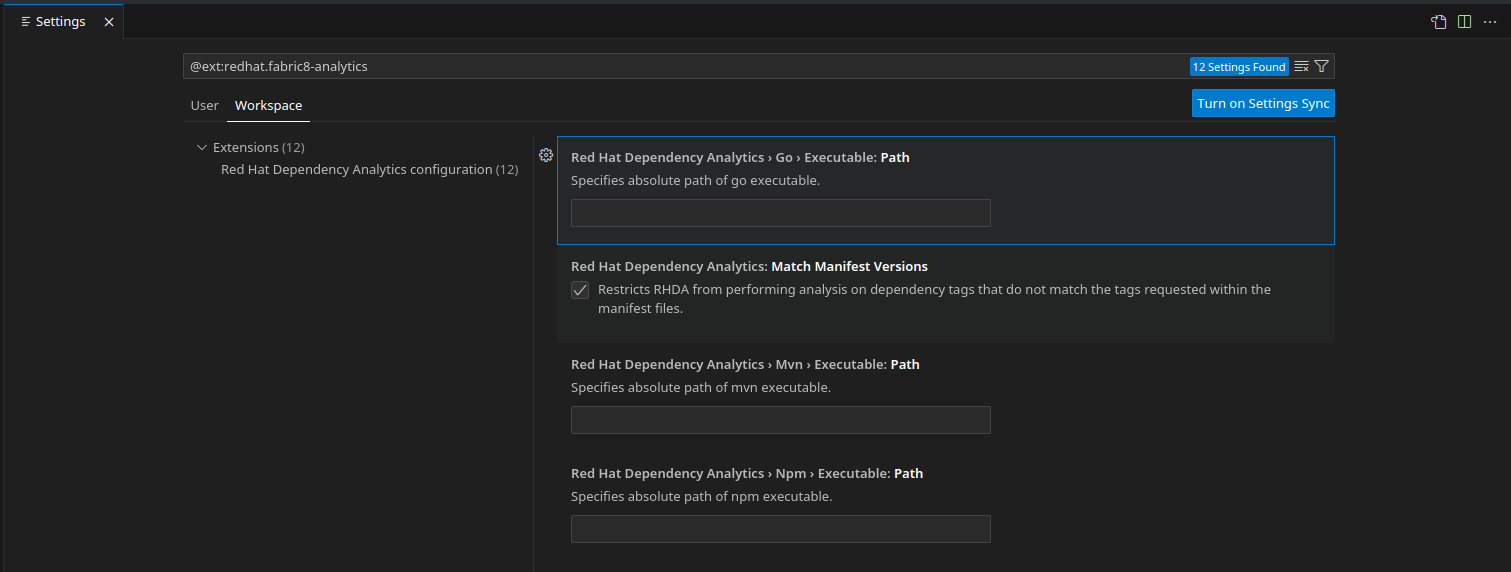This screenshot has height=572, width=1511.
Task: Select the Workspace settings tab
Action: [x=268, y=105]
